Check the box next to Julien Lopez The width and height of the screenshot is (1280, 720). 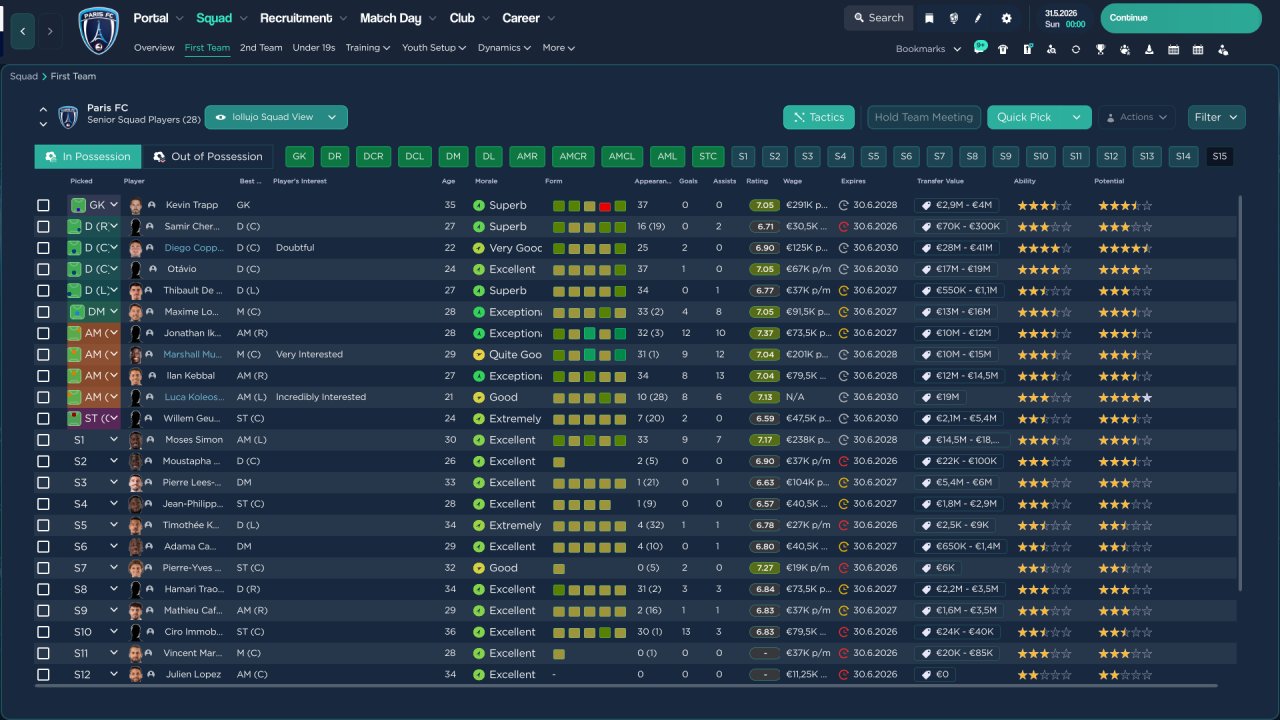click(43, 675)
